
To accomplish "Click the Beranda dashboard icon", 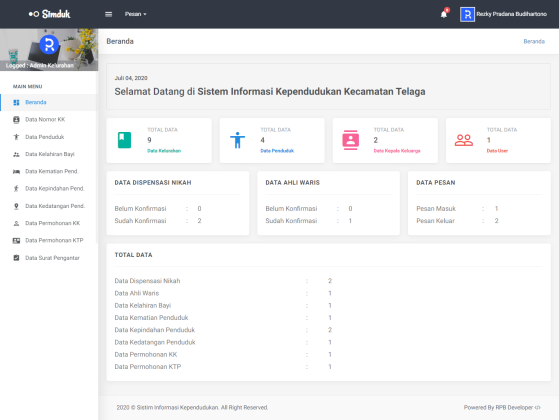I will pyautogui.click(x=16, y=102).
